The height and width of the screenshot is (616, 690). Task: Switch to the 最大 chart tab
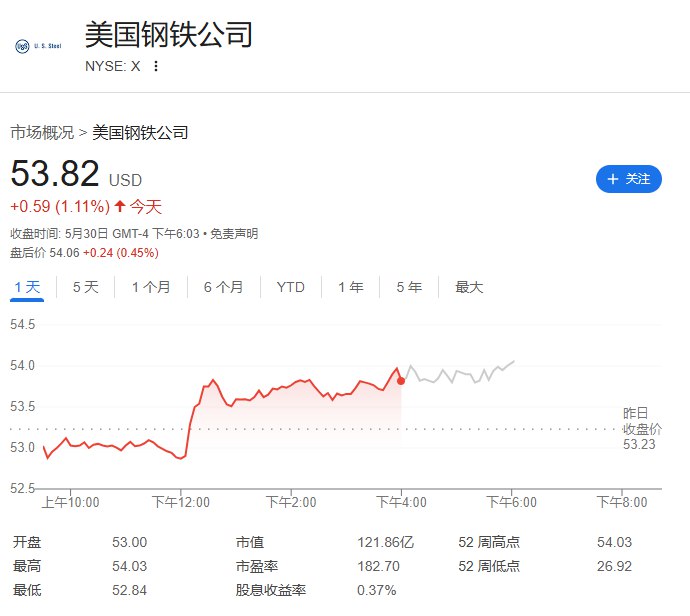pos(469,287)
